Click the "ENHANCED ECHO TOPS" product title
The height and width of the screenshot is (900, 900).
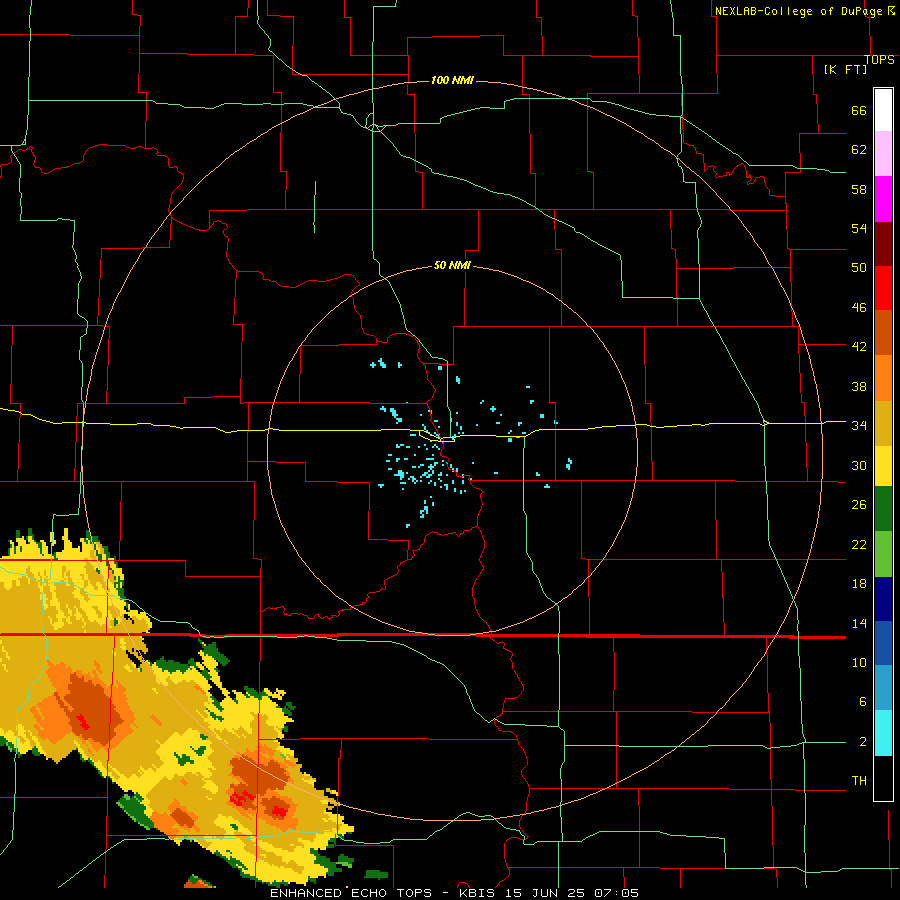[x=351, y=893]
